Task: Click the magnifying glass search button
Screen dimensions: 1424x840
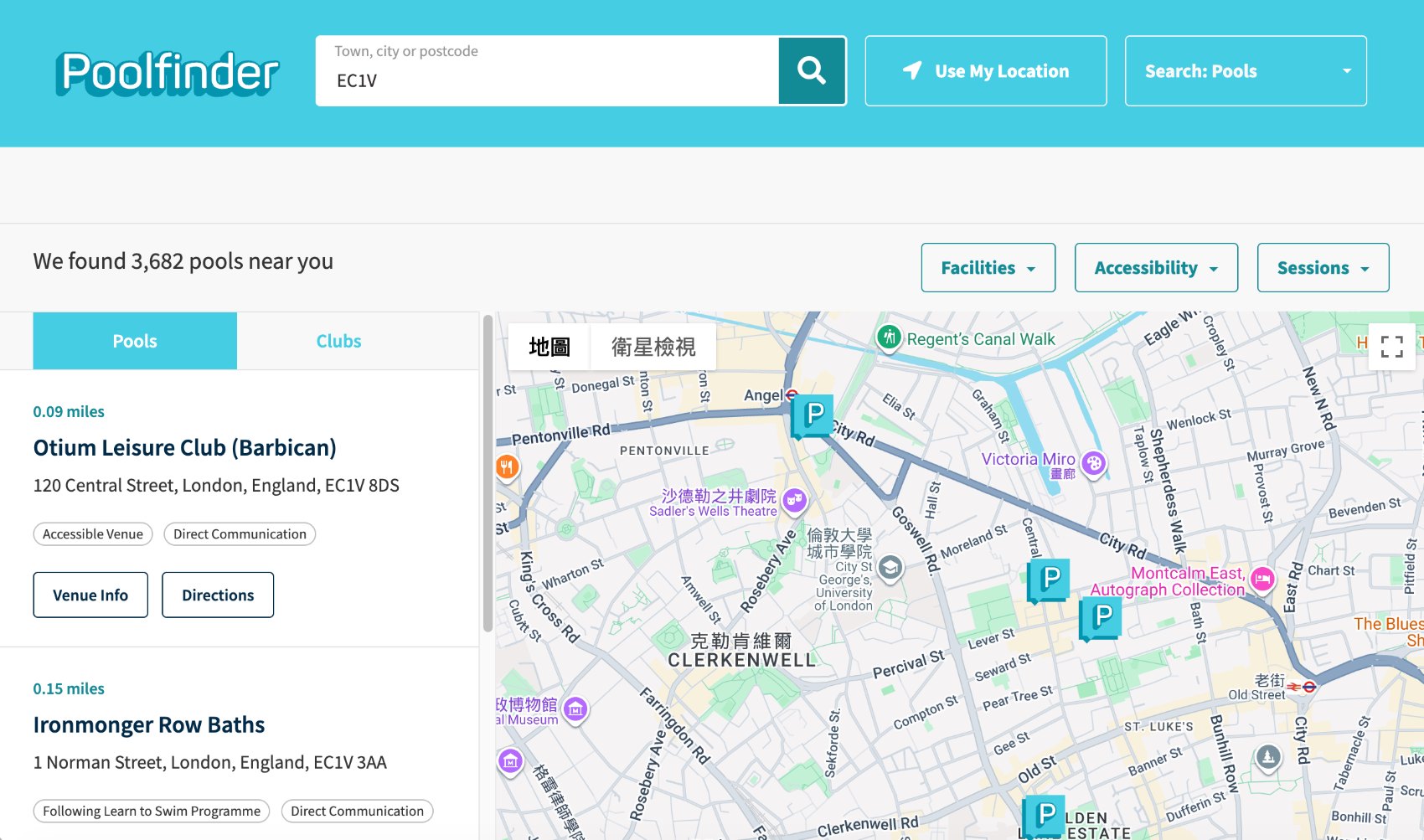Action: pyautogui.click(x=812, y=70)
